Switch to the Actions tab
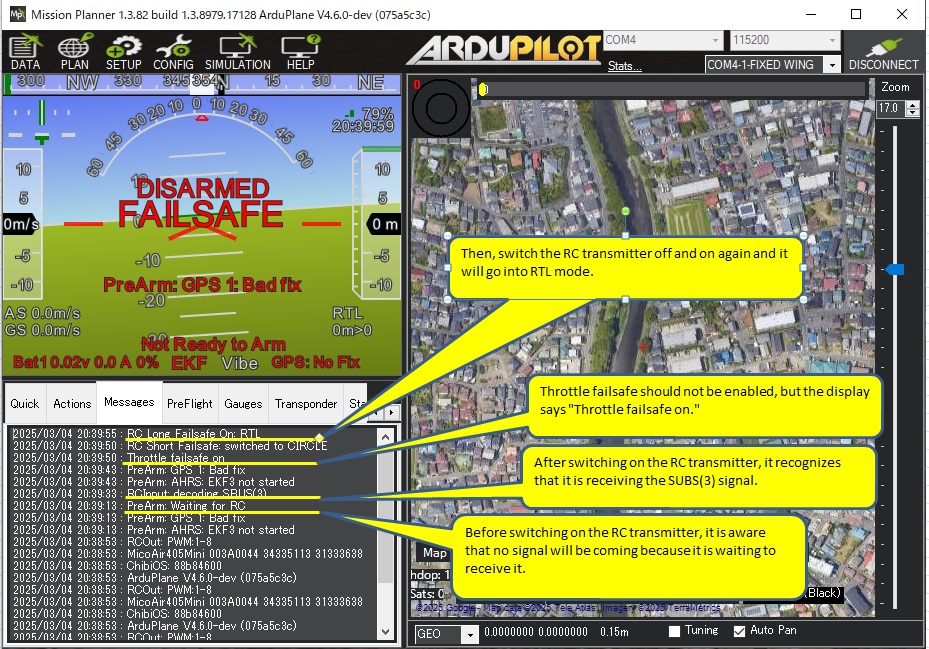 click(x=72, y=404)
